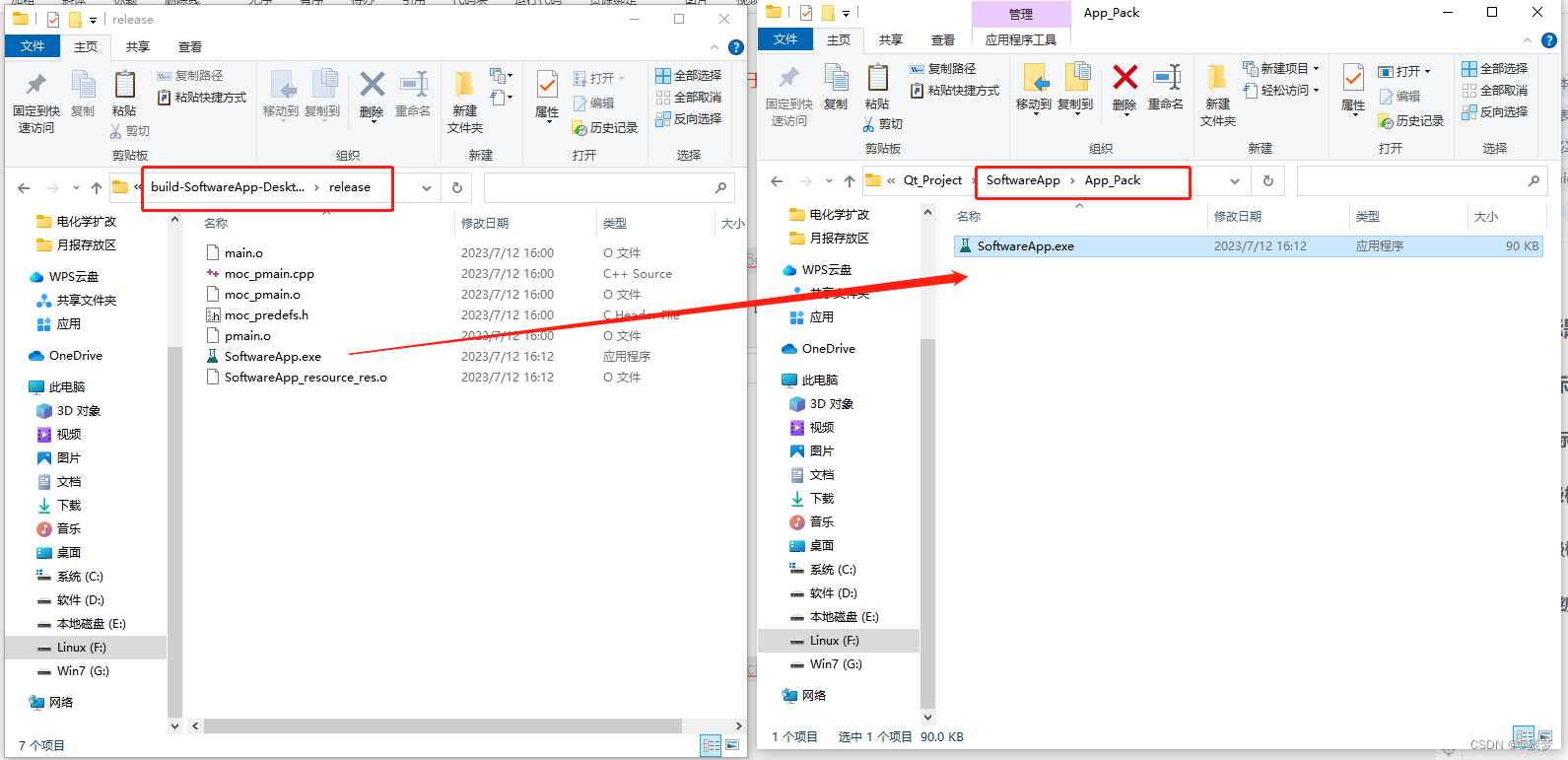Open recent locations dropdown in App_Pack window
Screen dimensions: 1568x760
[830, 180]
